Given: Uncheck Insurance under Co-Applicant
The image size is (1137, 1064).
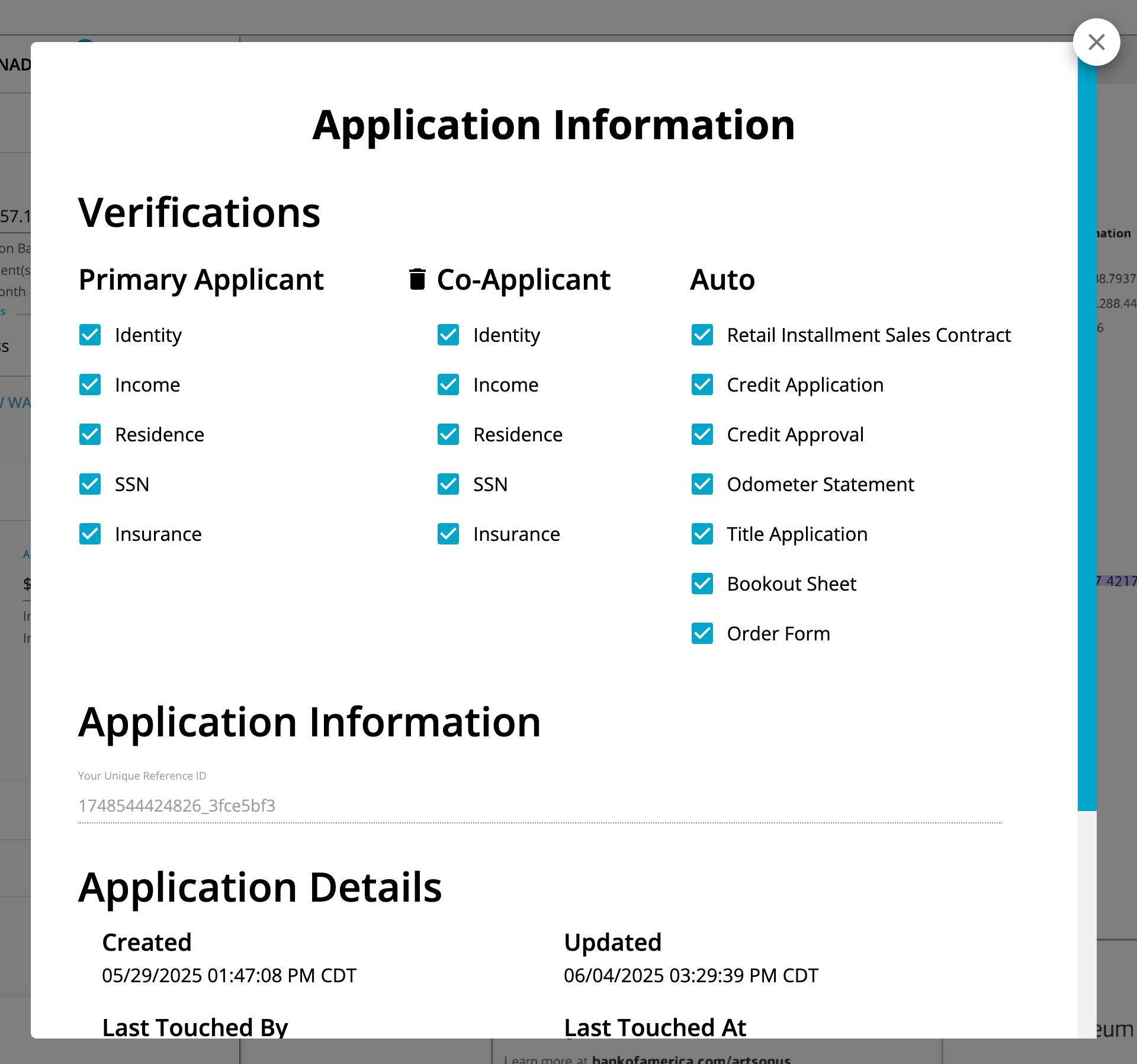Looking at the screenshot, I should pyautogui.click(x=448, y=534).
